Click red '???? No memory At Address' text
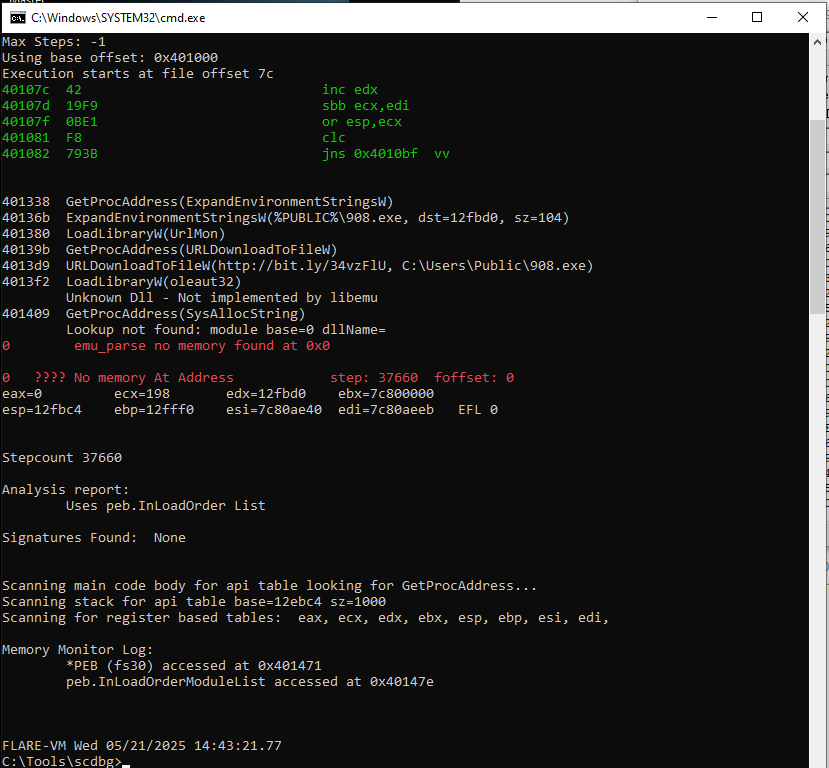829x768 pixels. pyautogui.click(x=134, y=377)
